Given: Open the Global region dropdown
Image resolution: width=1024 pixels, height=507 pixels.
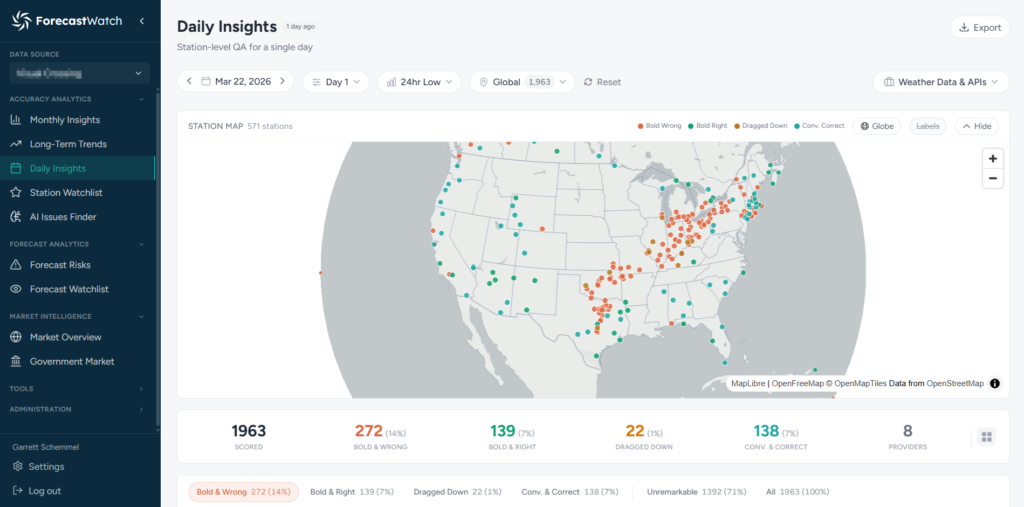Looking at the screenshot, I should point(522,82).
